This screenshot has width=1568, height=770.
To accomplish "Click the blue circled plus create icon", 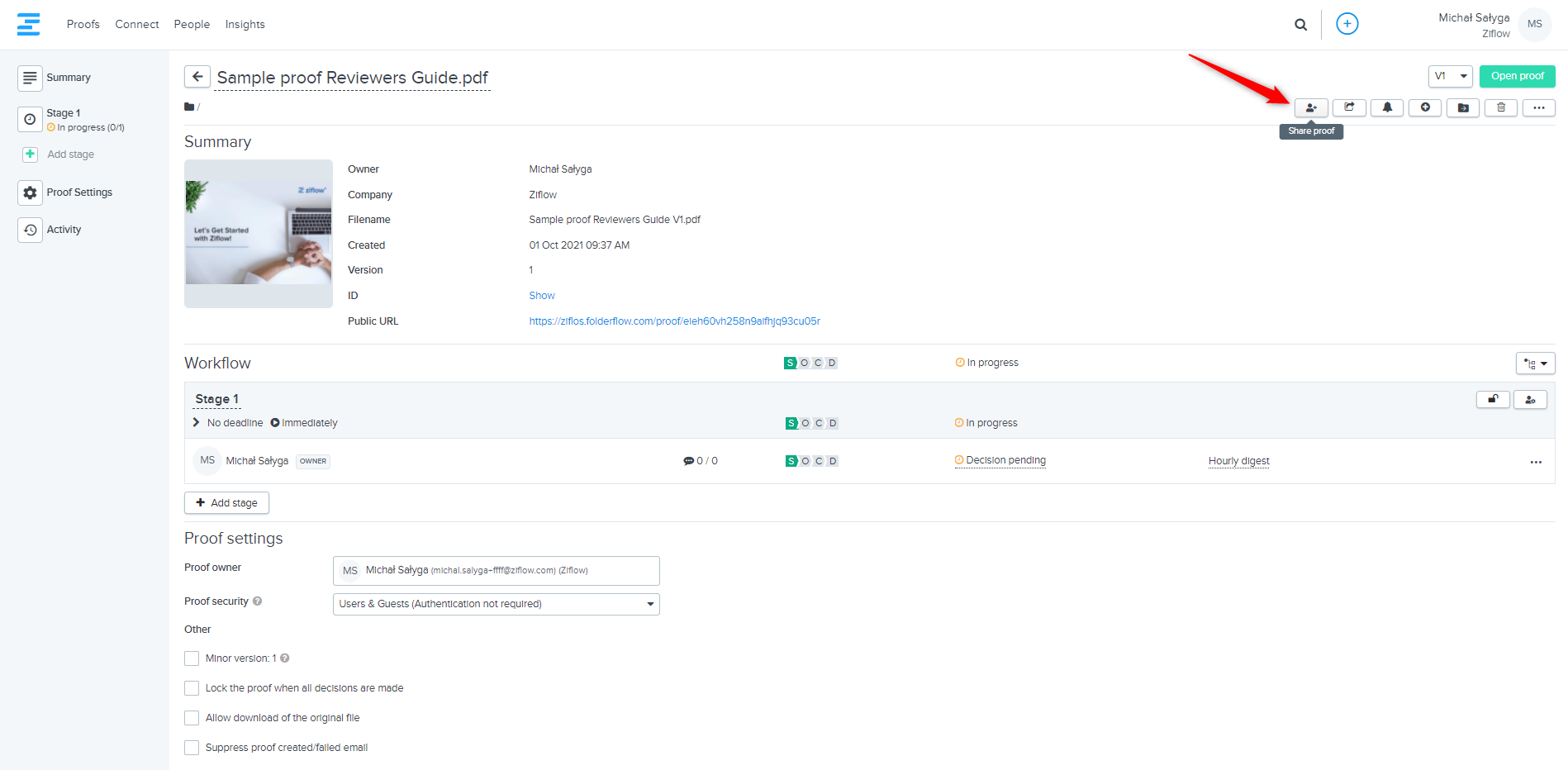I will click(x=1347, y=24).
